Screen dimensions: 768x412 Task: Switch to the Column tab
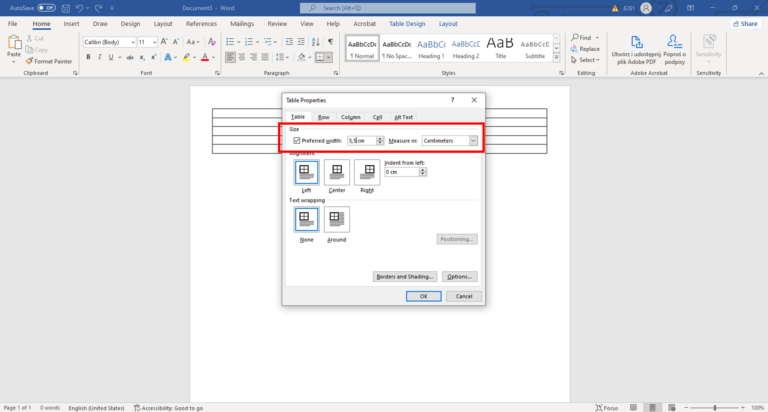350,117
